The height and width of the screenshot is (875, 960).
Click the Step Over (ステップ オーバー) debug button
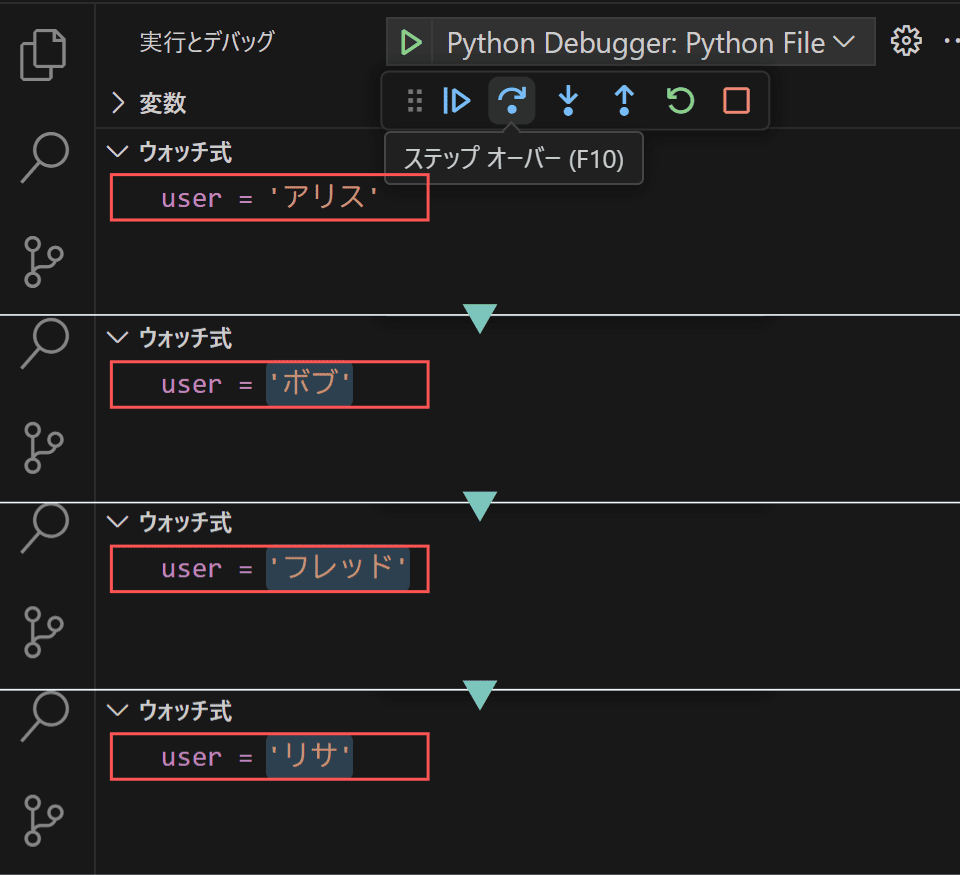pyautogui.click(x=512, y=100)
